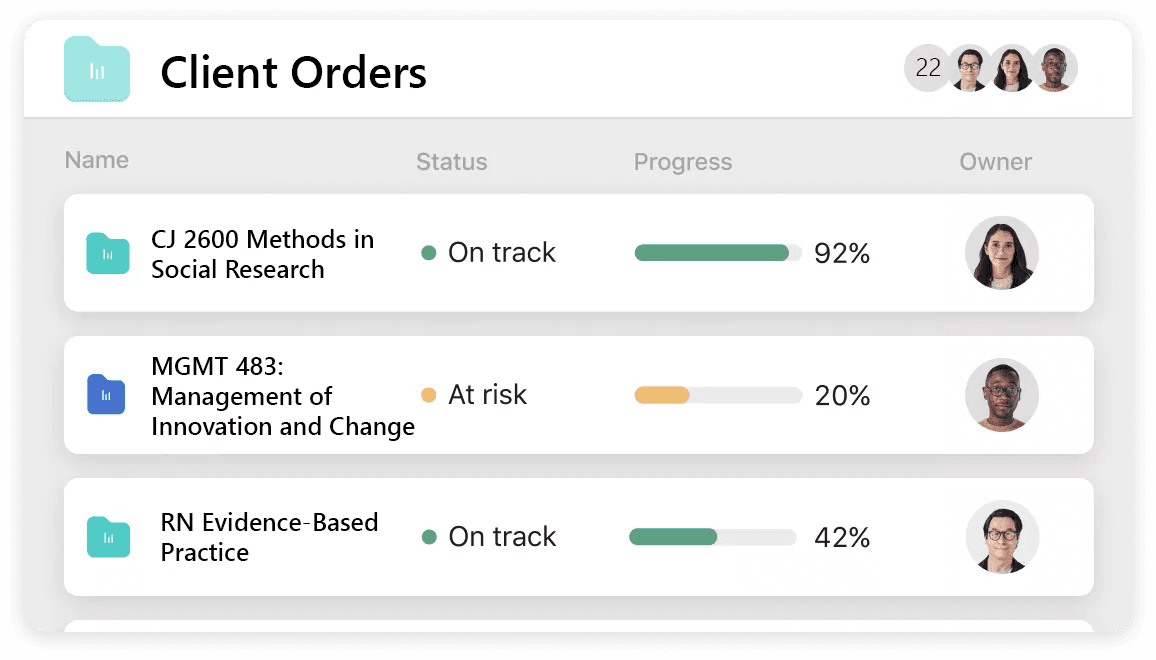The height and width of the screenshot is (660, 1156).
Task: Click the 22 members count badge
Action: (x=927, y=68)
